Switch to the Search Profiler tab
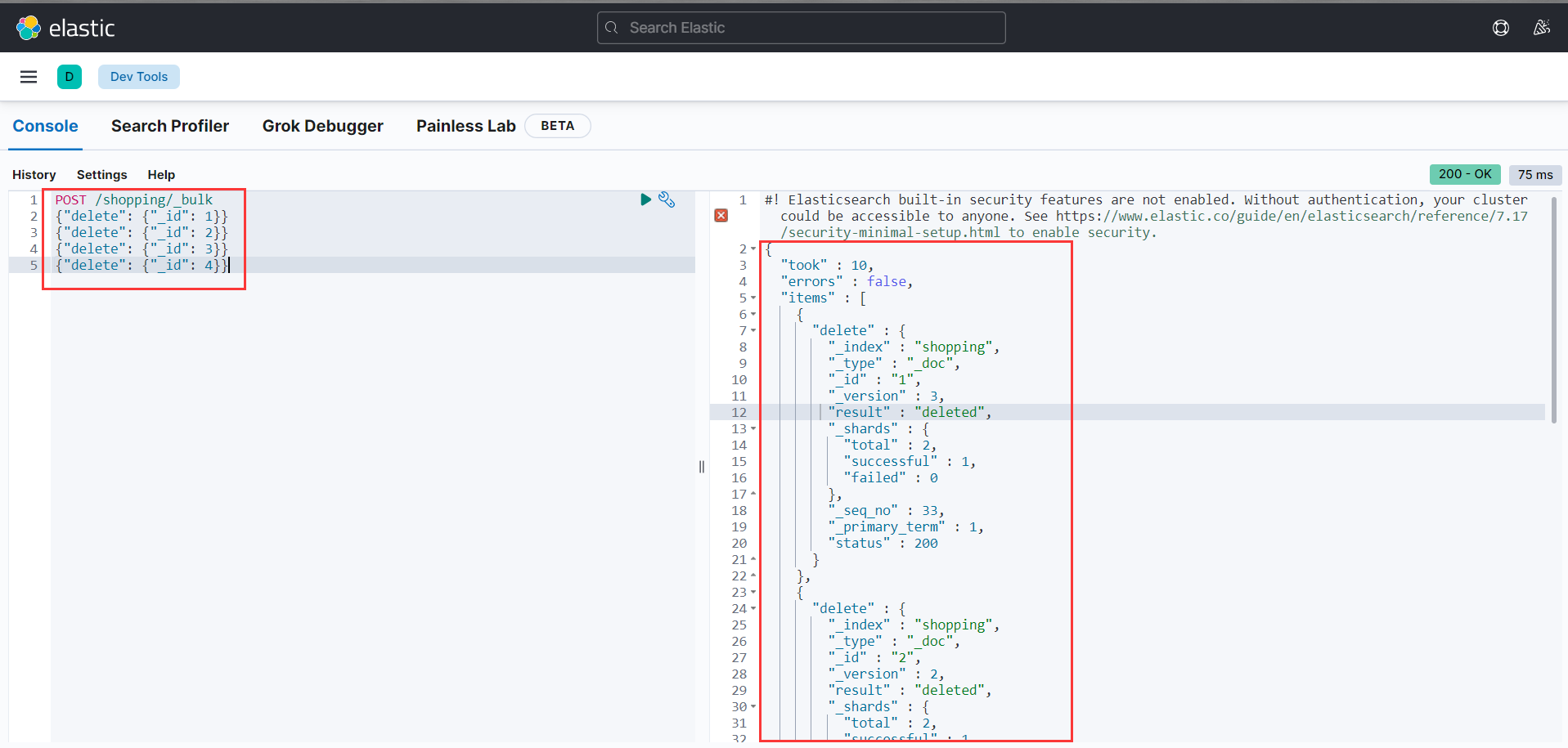This screenshot has height=748, width=1568. (170, 126)
